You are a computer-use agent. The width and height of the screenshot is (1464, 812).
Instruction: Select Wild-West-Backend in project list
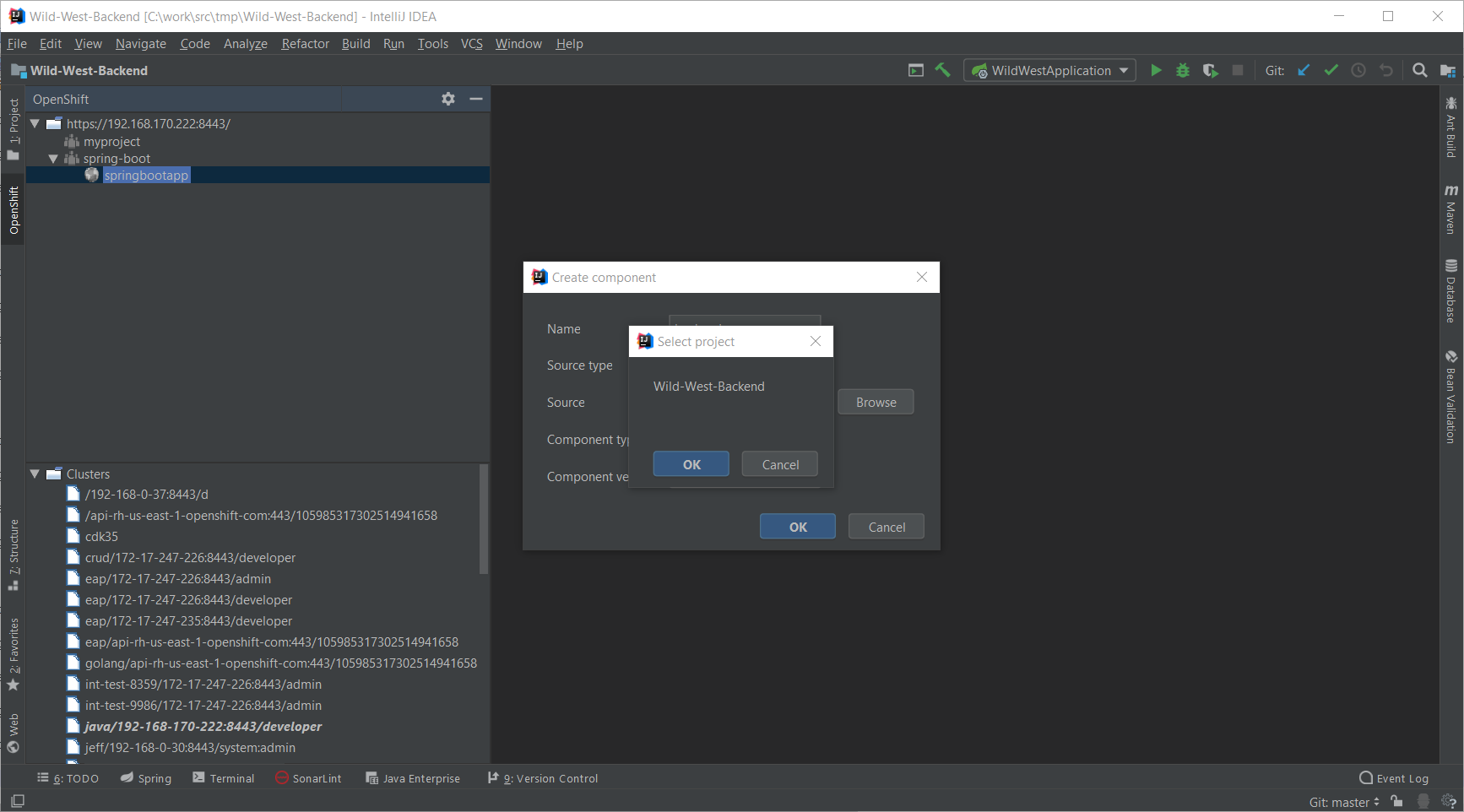click(x=709, y=387)
